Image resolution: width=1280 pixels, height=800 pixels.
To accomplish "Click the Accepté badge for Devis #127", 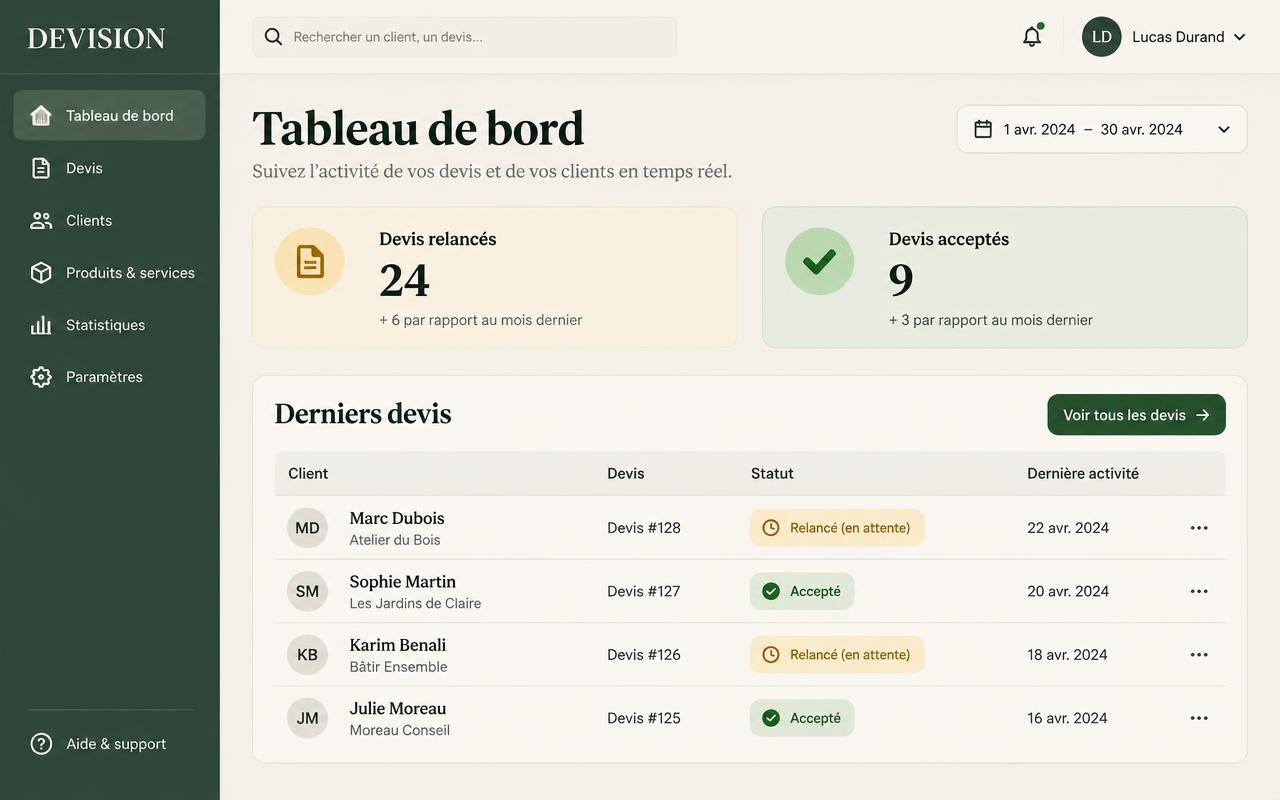I will pyautogui.click(x=802, y=591).
